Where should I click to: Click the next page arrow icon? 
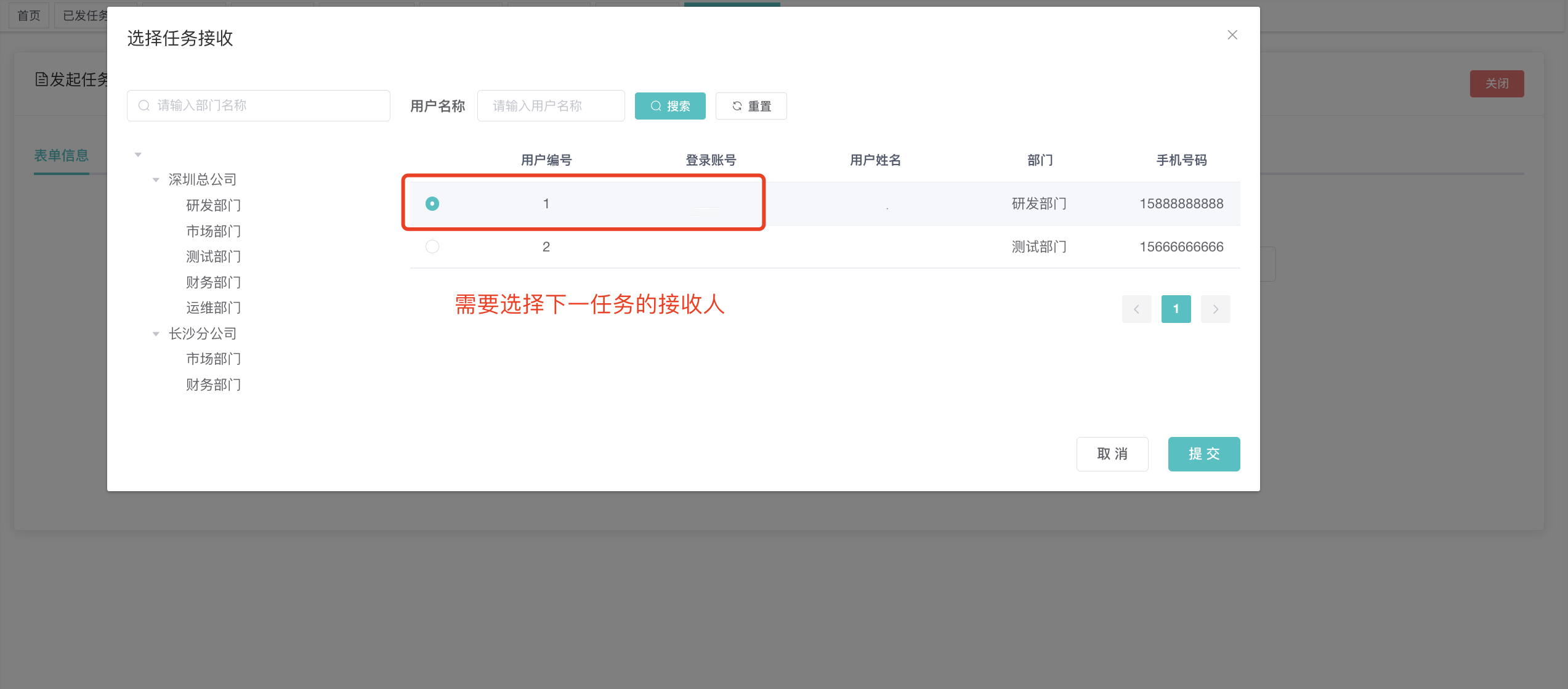point(1215,309)
